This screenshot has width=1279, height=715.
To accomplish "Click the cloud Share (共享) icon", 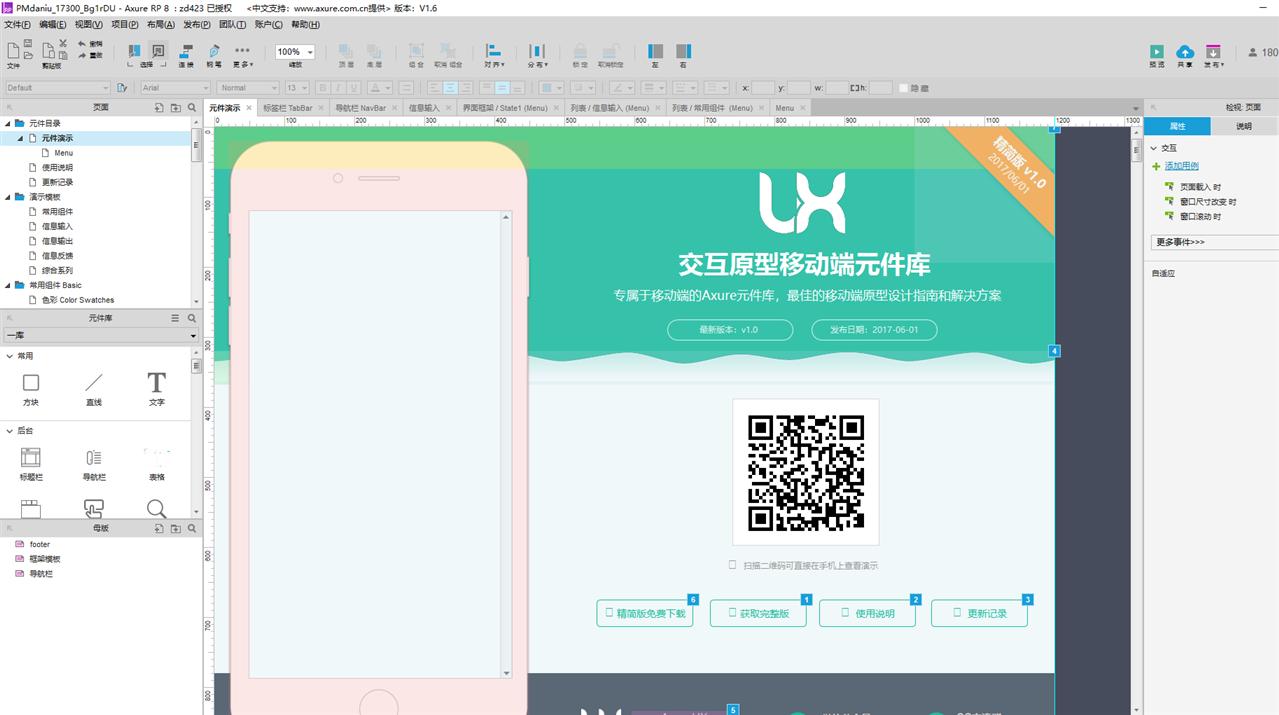I will click(x=1184, y=52).
